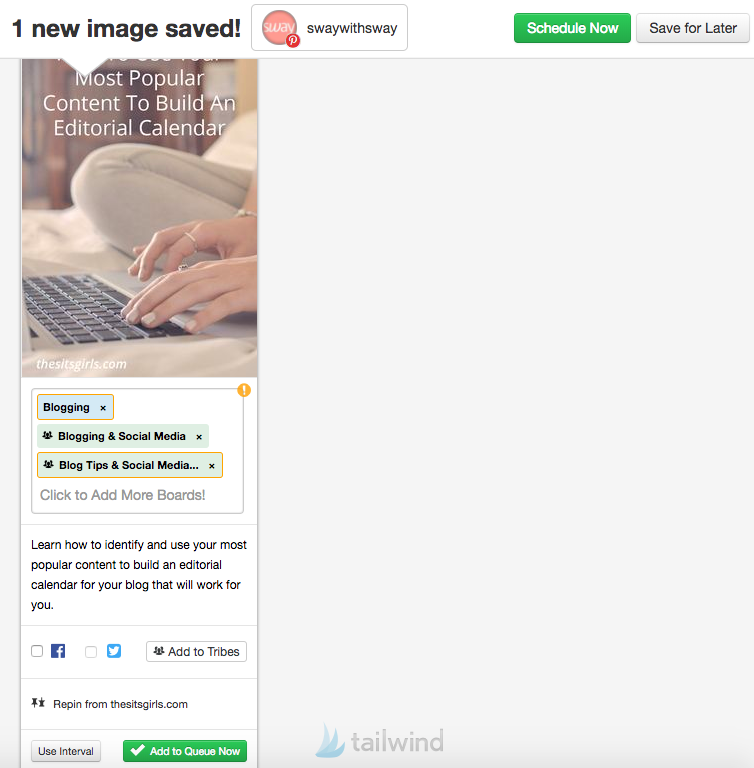Click the Twitter bird icon

tap(114, 651)
